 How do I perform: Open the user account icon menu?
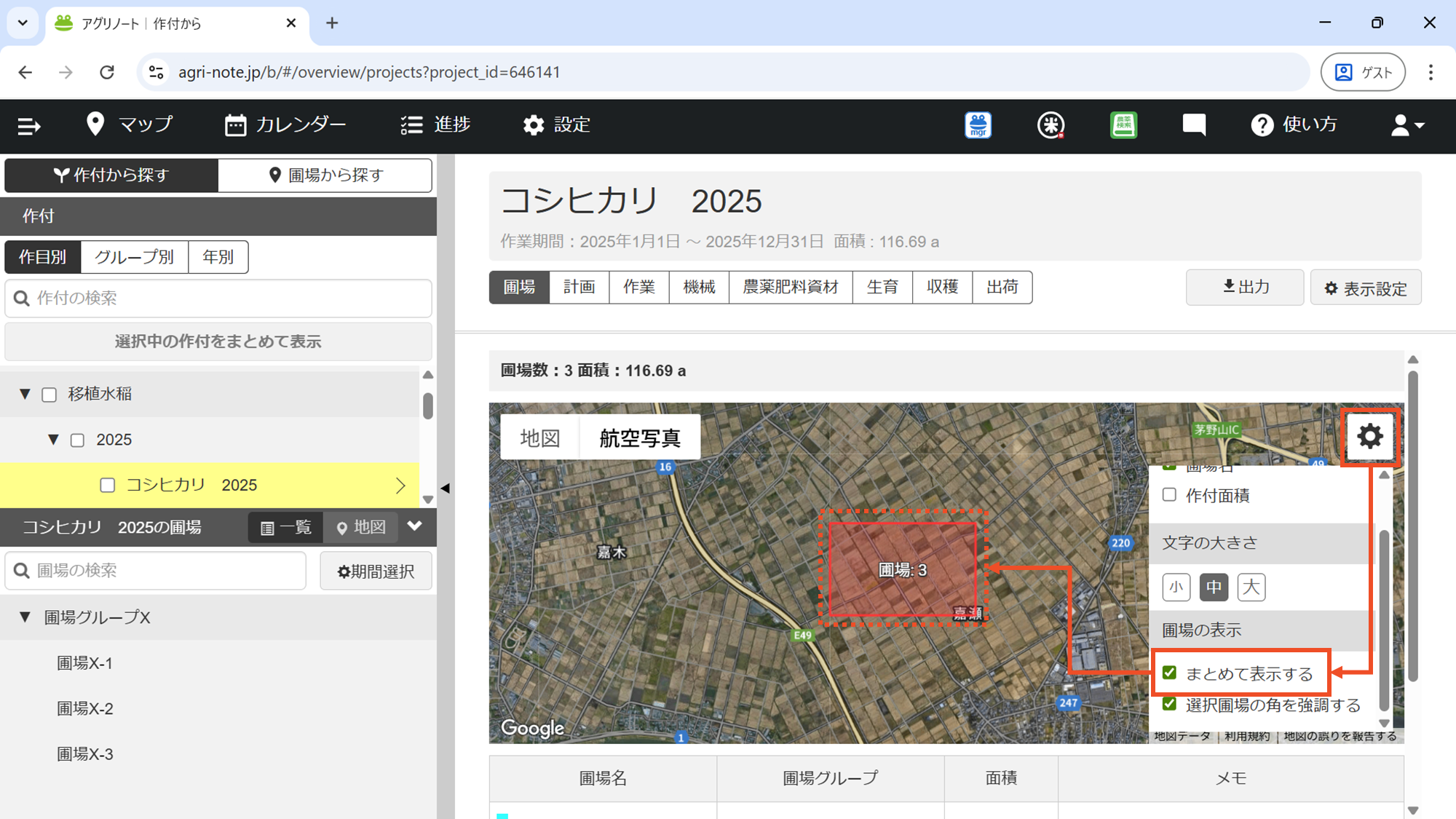tap(1406, 125)
